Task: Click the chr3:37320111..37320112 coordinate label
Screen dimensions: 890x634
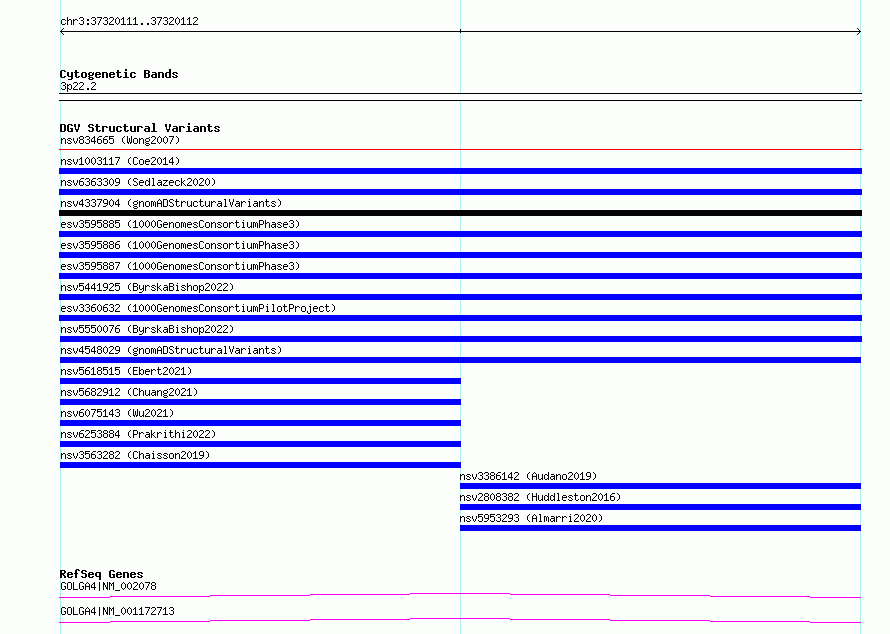Action: pyautogui.click(x=129, y=22)
